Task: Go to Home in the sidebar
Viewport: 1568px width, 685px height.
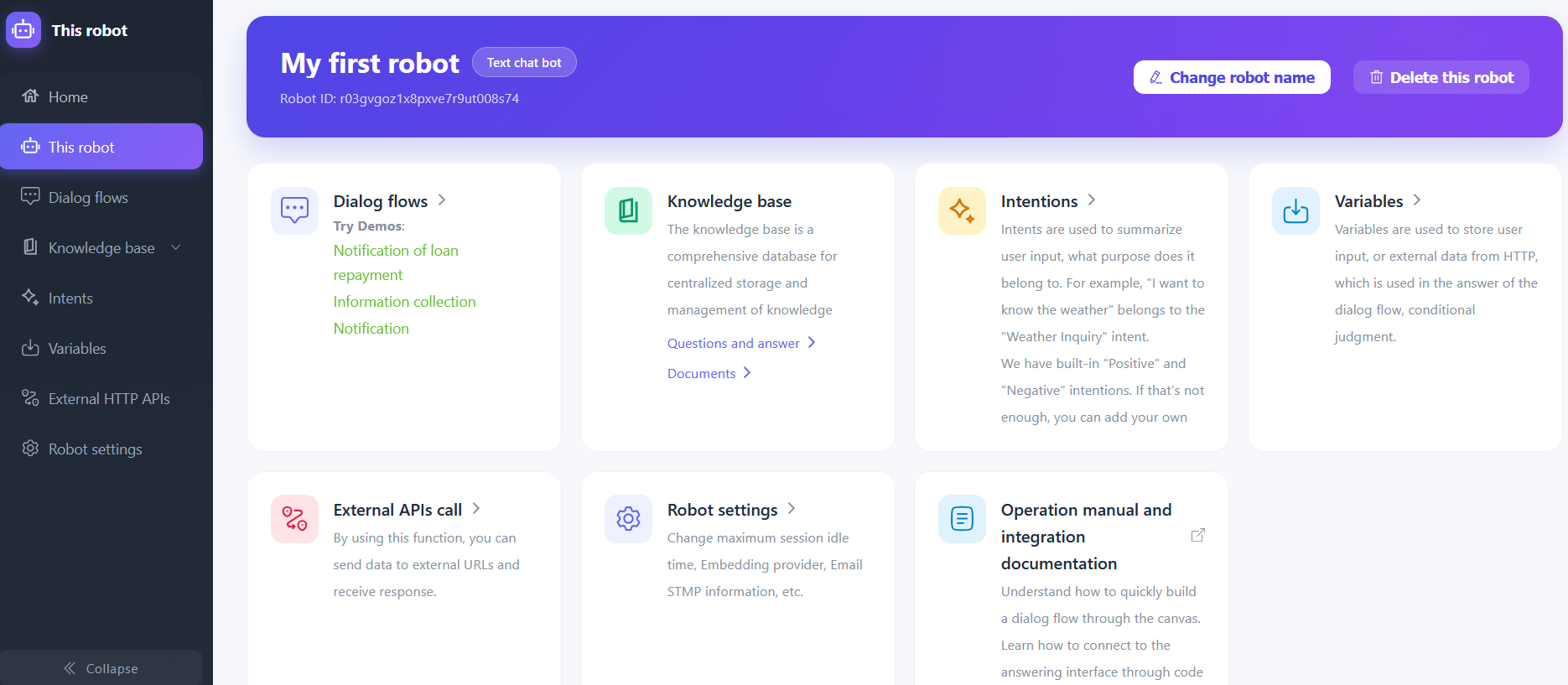Action: point(101,96)
